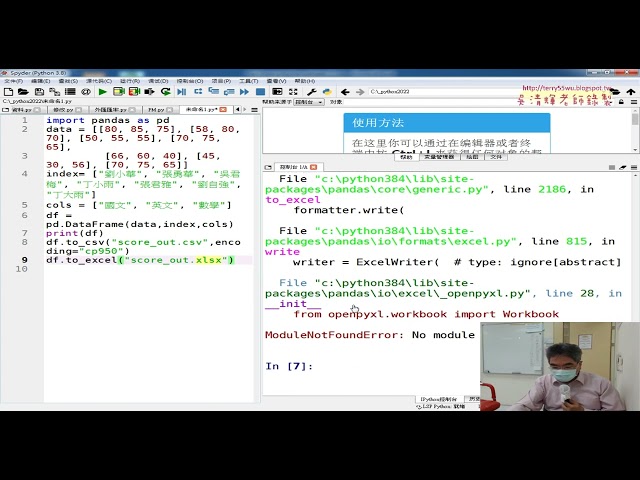Close the active untitled editor tab
Viewport: 640px width, 480px height.
point(223,109)
